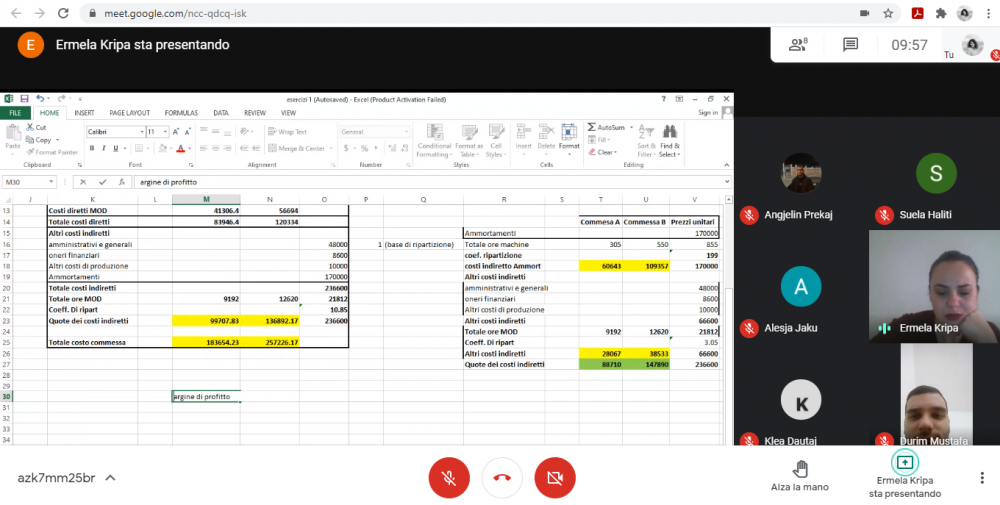Switch to the INSERT ribbon tab

pos(84,113)
